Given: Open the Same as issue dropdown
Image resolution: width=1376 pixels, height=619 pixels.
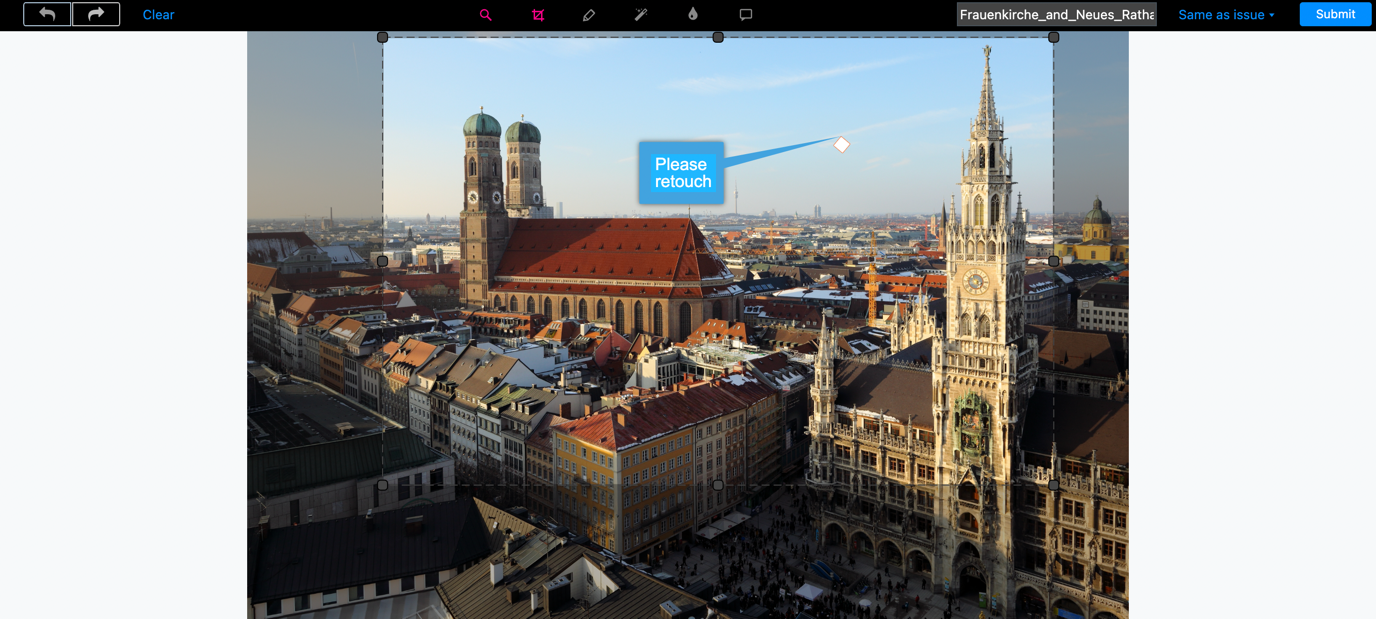Looking at the screenshot, I should tap(1224, 14).
